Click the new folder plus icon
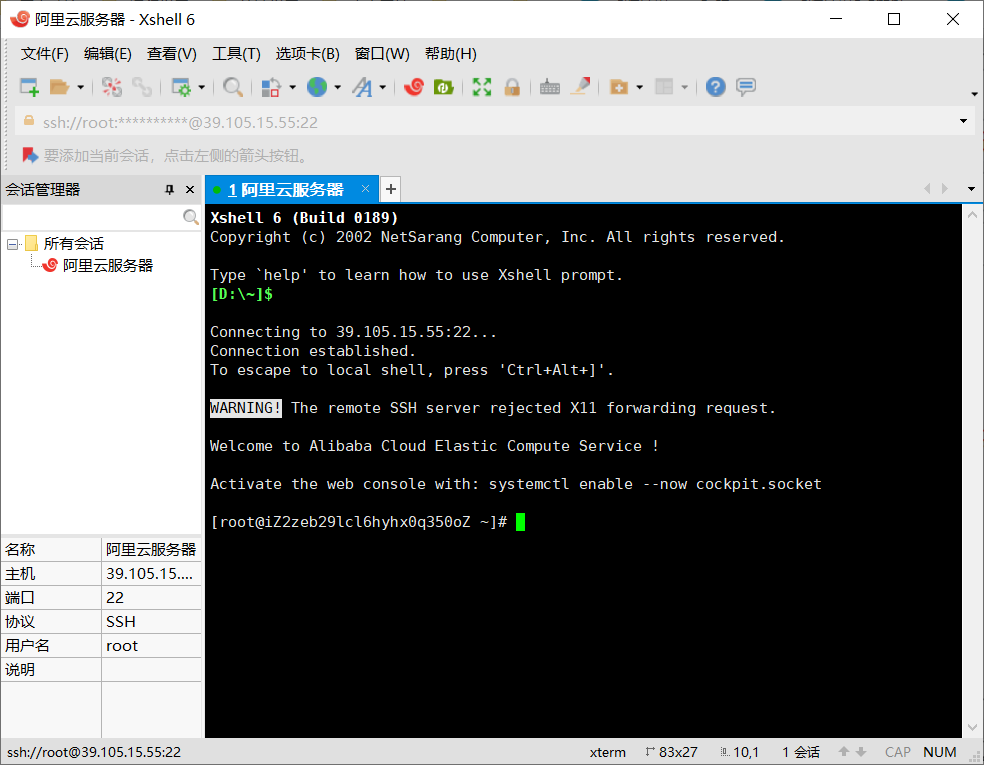 (619, 87)
